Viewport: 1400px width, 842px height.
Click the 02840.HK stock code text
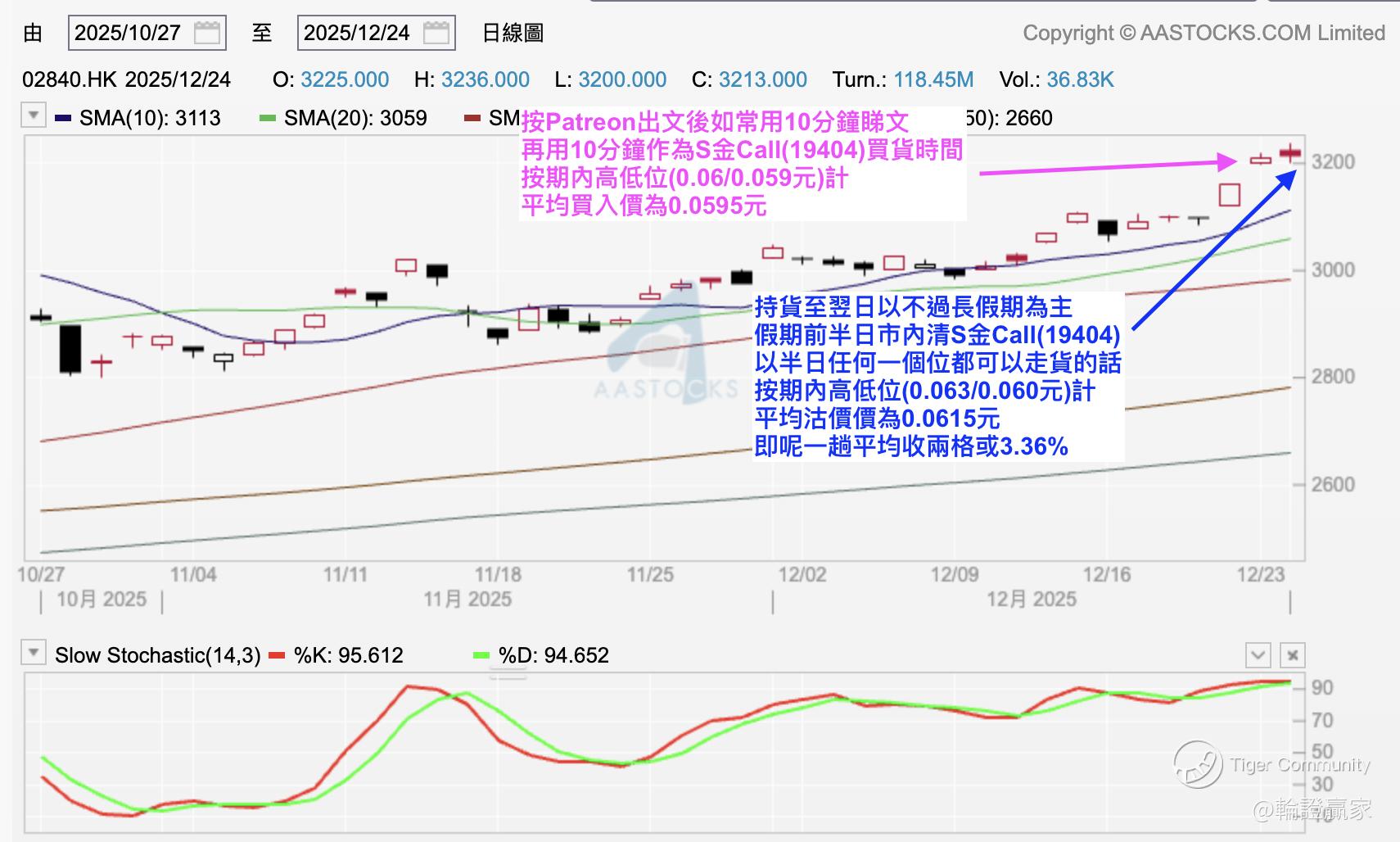70,79
